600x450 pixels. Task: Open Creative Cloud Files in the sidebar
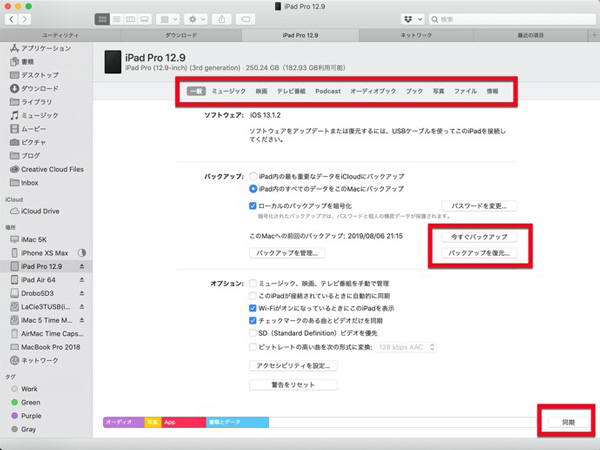coord(47,169)
